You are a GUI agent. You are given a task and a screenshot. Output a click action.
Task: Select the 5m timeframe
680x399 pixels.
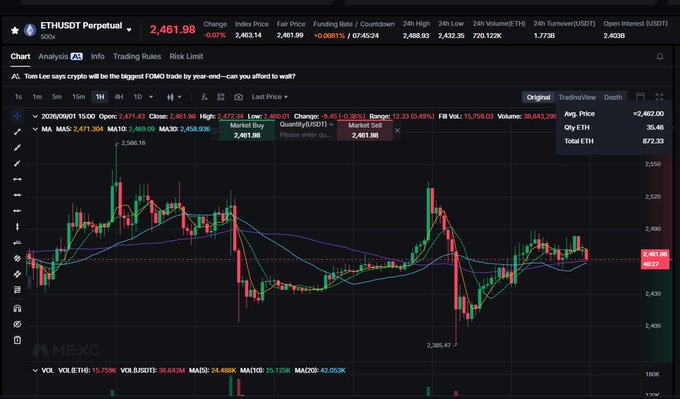tap(57, 97)
